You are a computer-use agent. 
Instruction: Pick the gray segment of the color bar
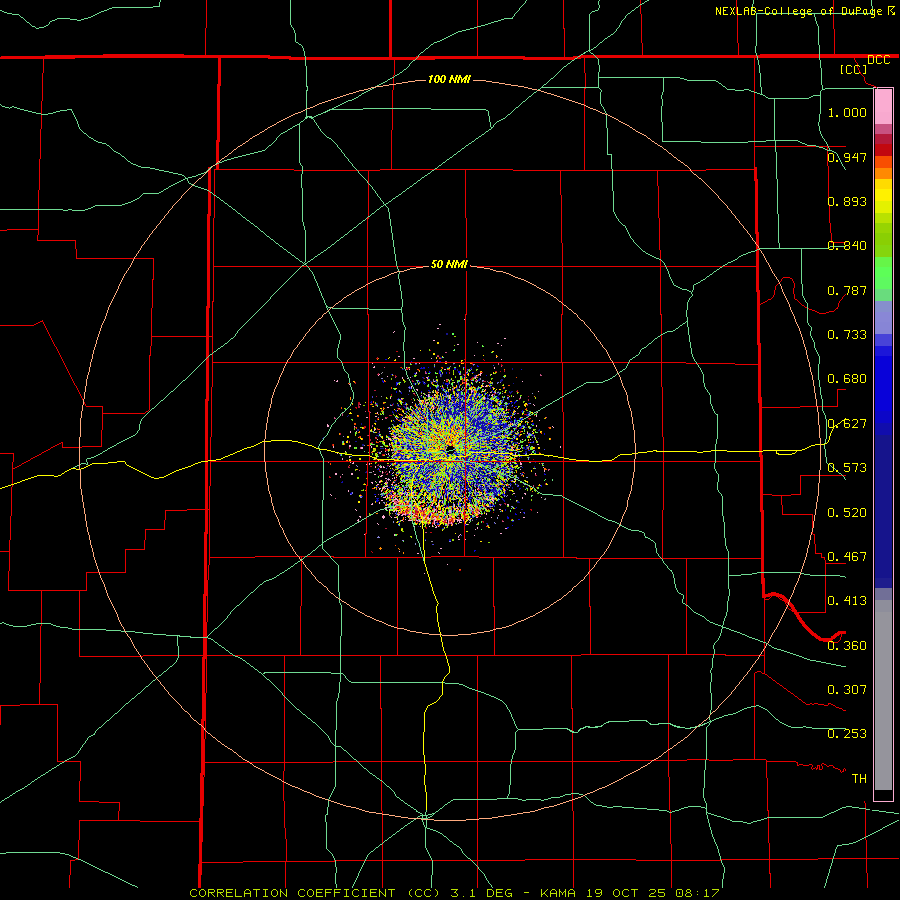[x=883, y=695]
